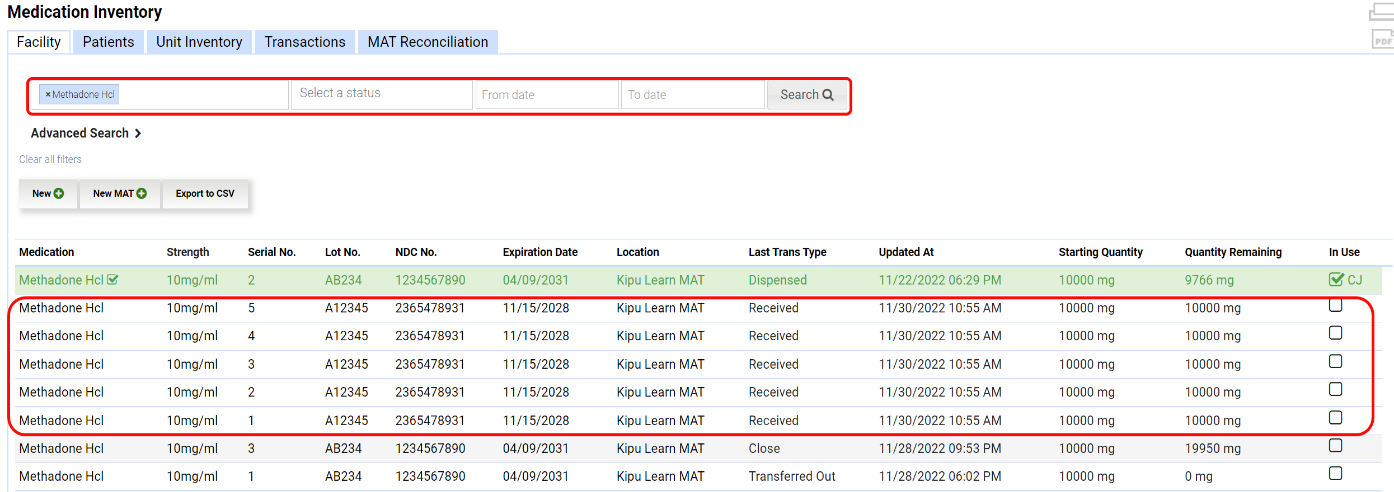This screenshot has height=492, width=1394.
Task: Expand the Advanced Search section
Action: (x=86, y=133)
